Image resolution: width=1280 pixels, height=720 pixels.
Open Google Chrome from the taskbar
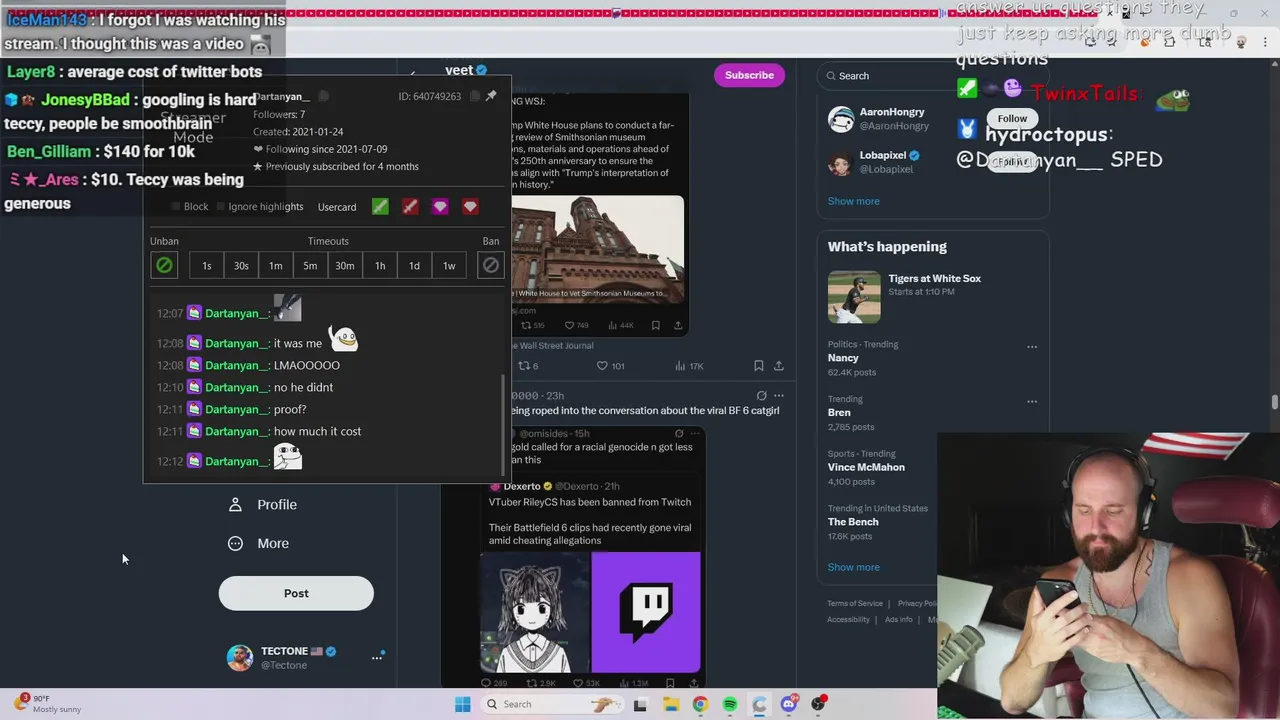(x=700, y=704)
